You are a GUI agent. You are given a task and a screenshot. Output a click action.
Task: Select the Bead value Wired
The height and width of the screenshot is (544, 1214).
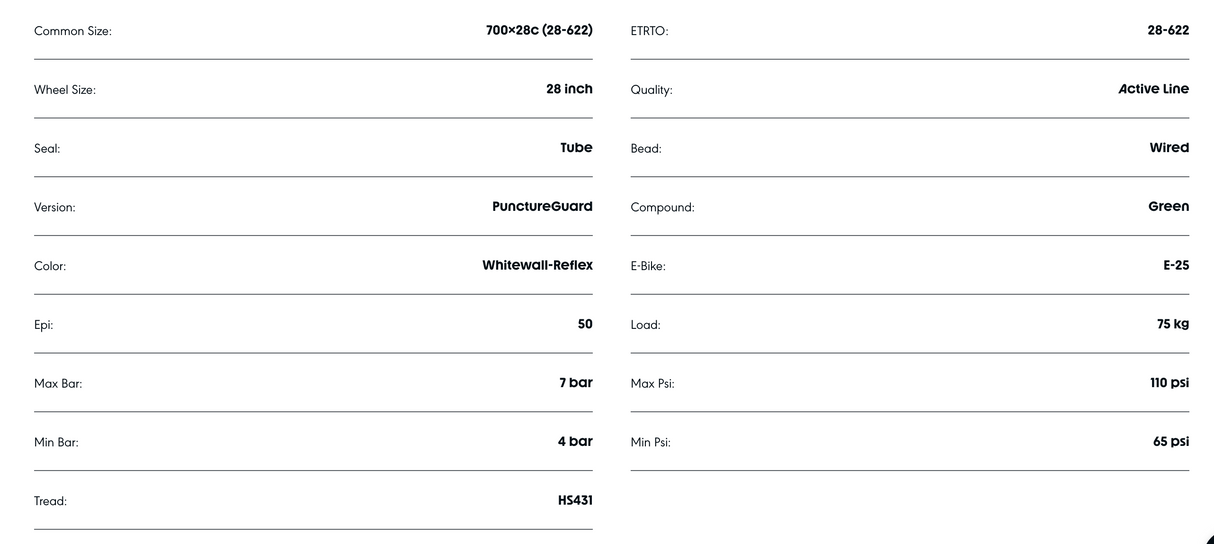1169,148
